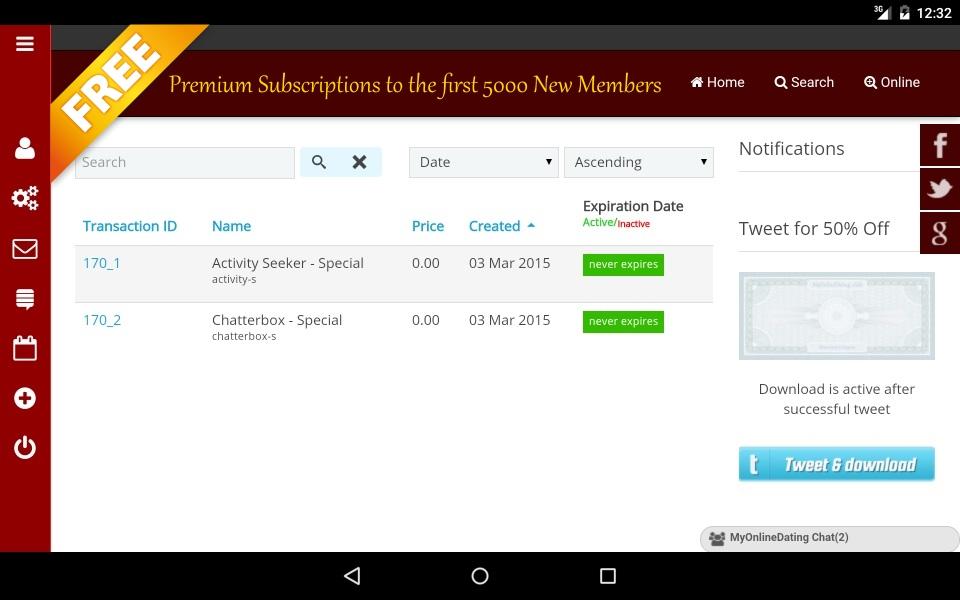Tap Android home navigation button

coord(480,576)
